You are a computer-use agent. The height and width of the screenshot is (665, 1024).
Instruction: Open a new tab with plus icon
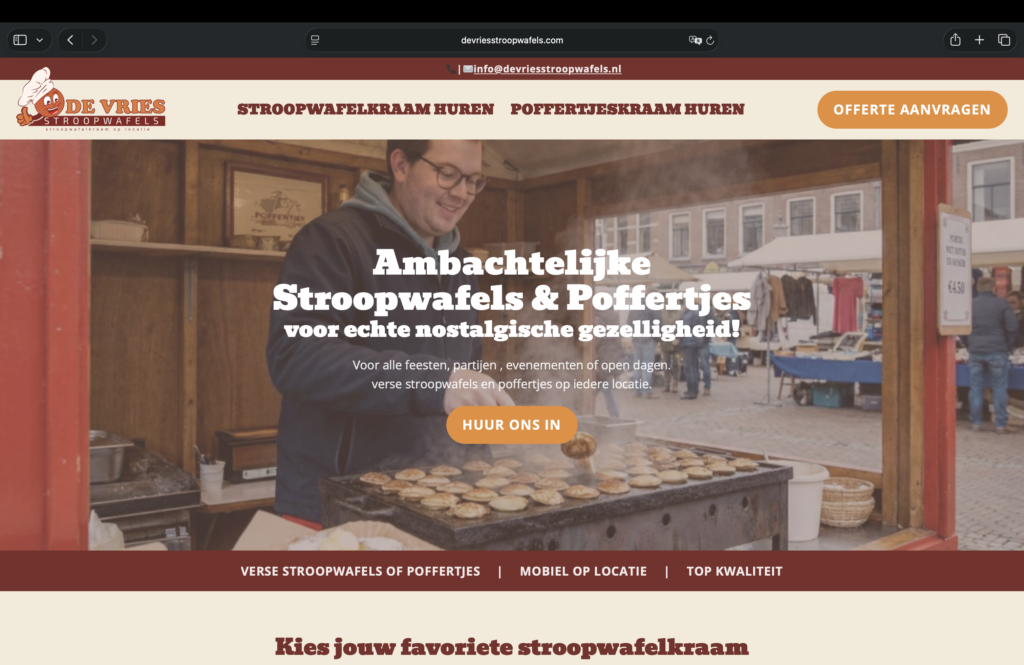coord(980,40)
